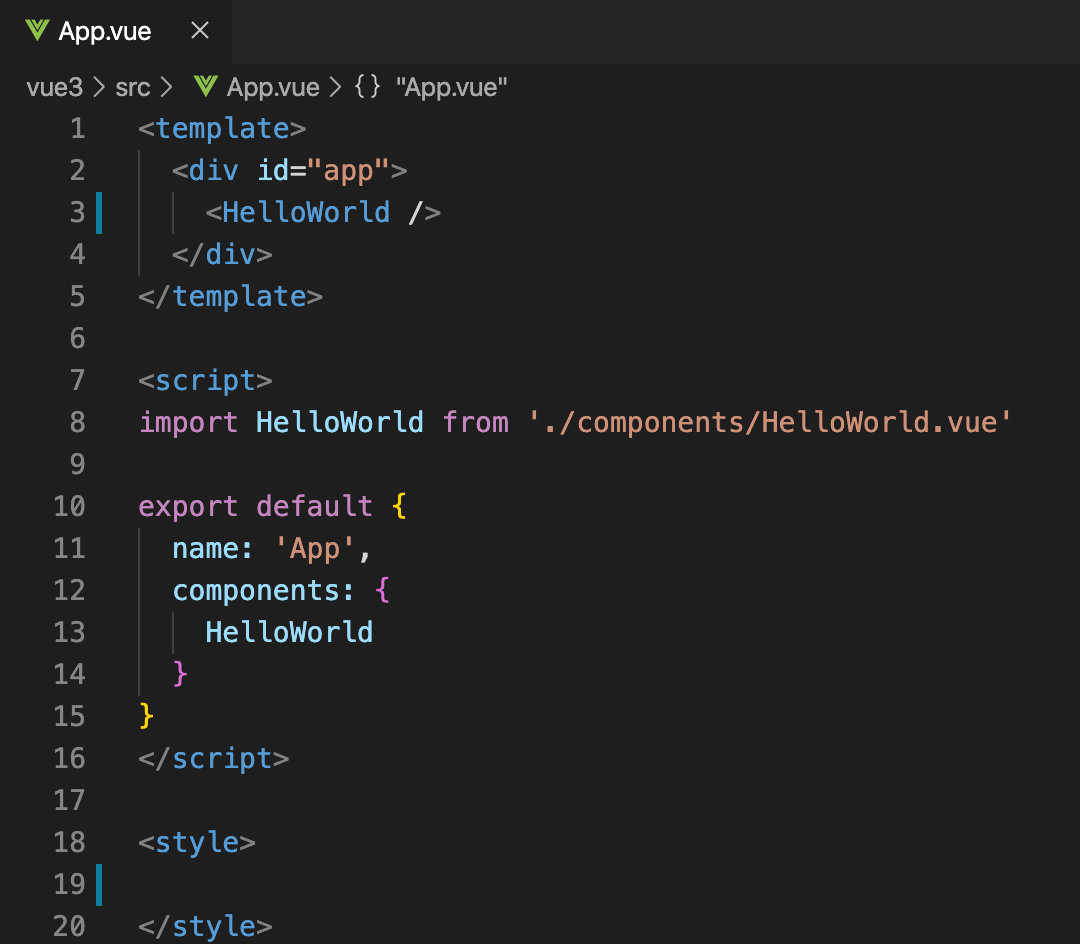
Task: Close the App.vue editor tab
Action: click(x=200, y=31)
